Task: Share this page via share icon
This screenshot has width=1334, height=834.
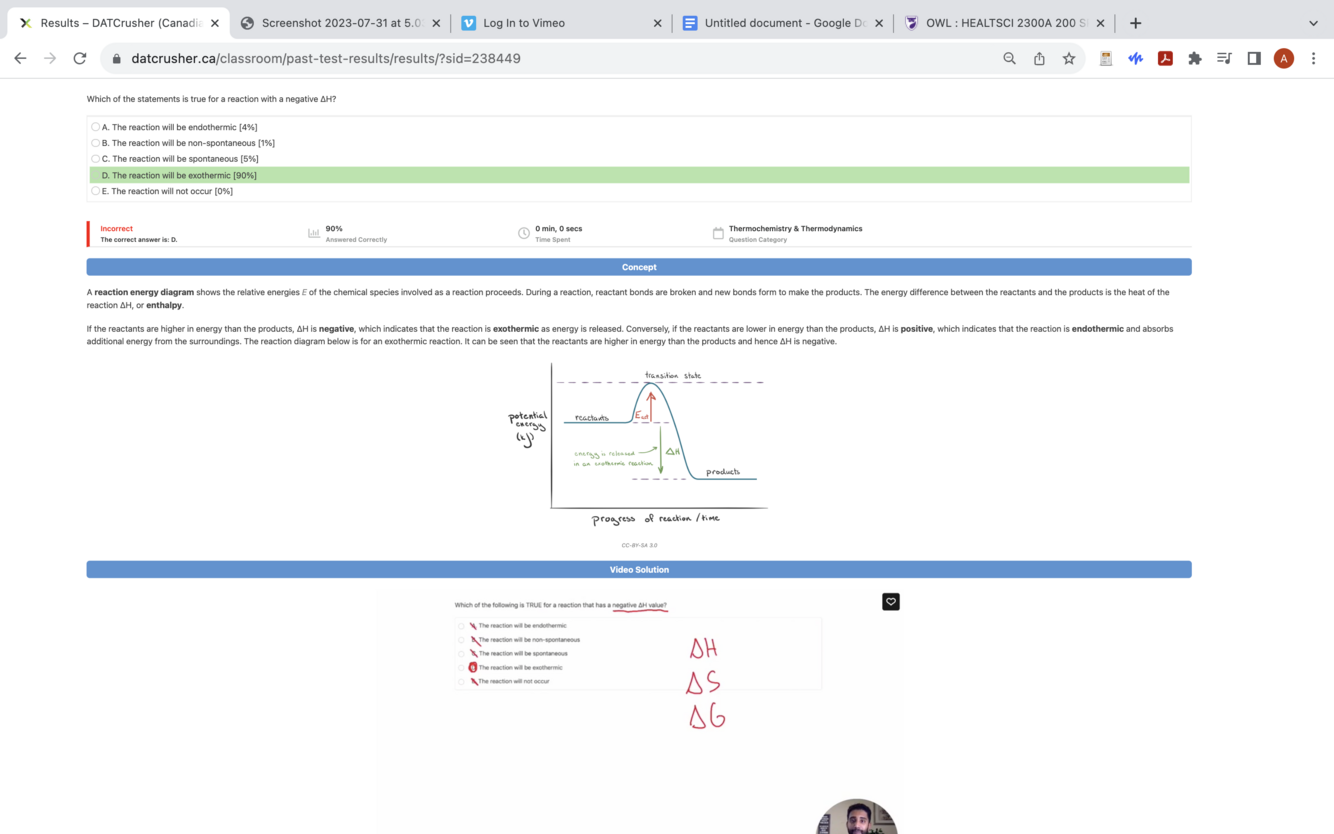Action: pos(1039,58)
